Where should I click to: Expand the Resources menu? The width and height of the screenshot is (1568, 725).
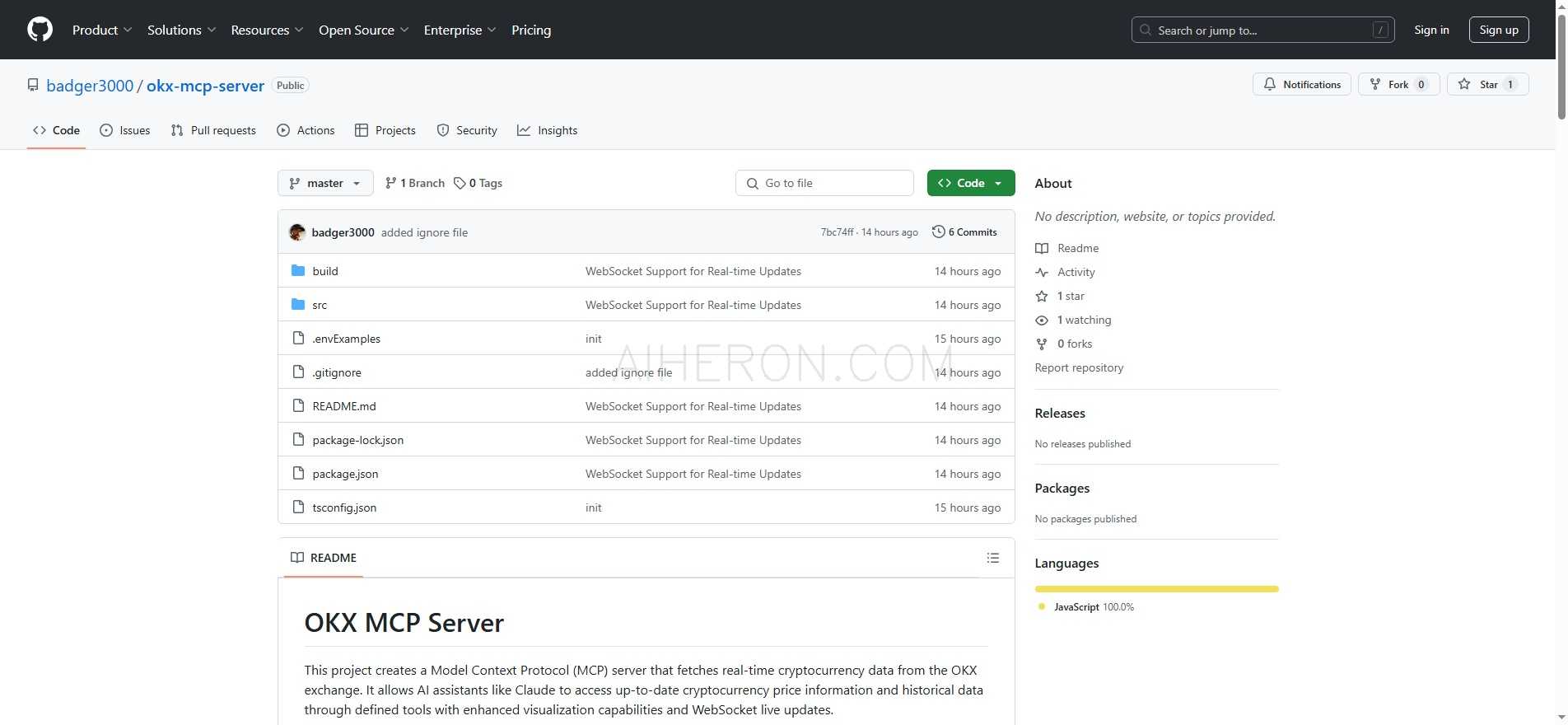267,30
